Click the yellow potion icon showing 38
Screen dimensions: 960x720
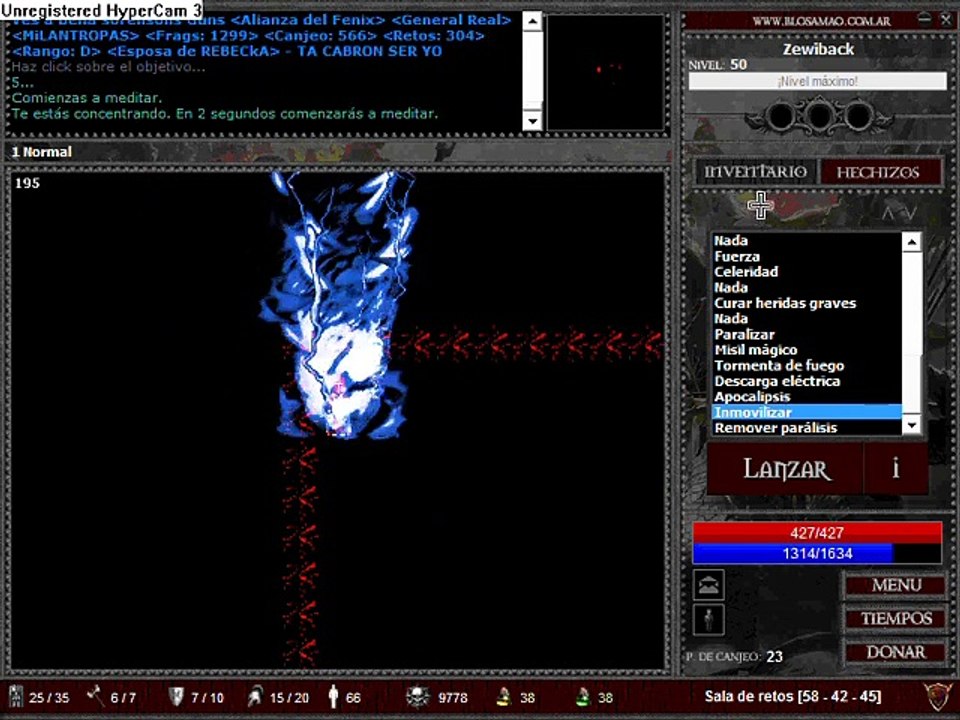503,697
